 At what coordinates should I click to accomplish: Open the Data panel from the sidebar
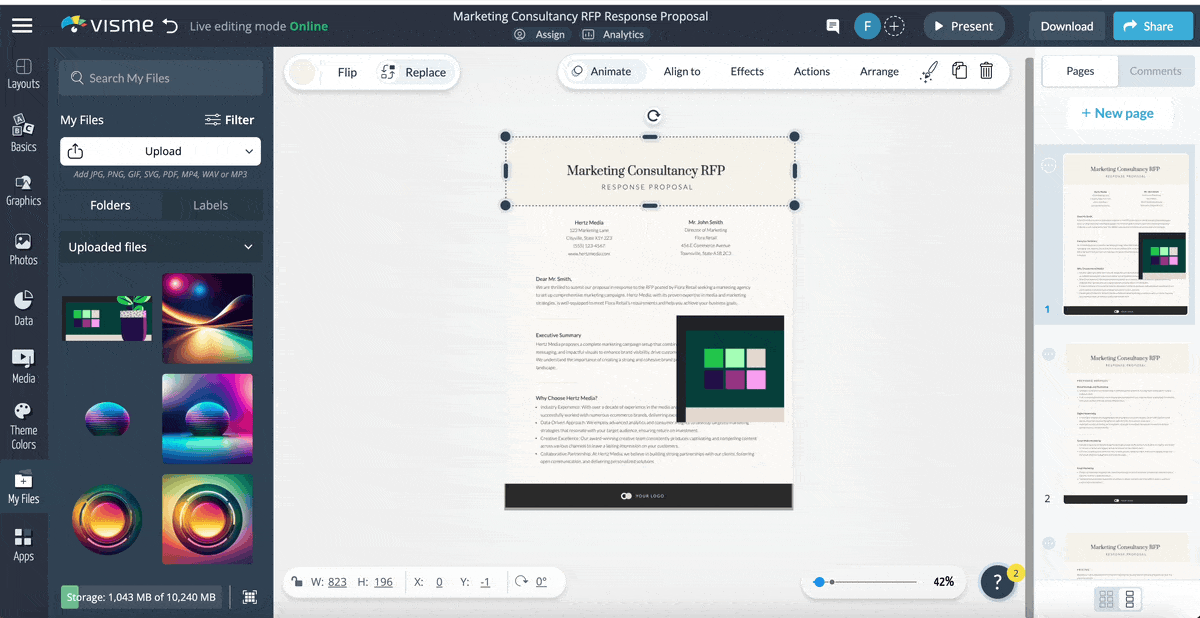(23, 307)
